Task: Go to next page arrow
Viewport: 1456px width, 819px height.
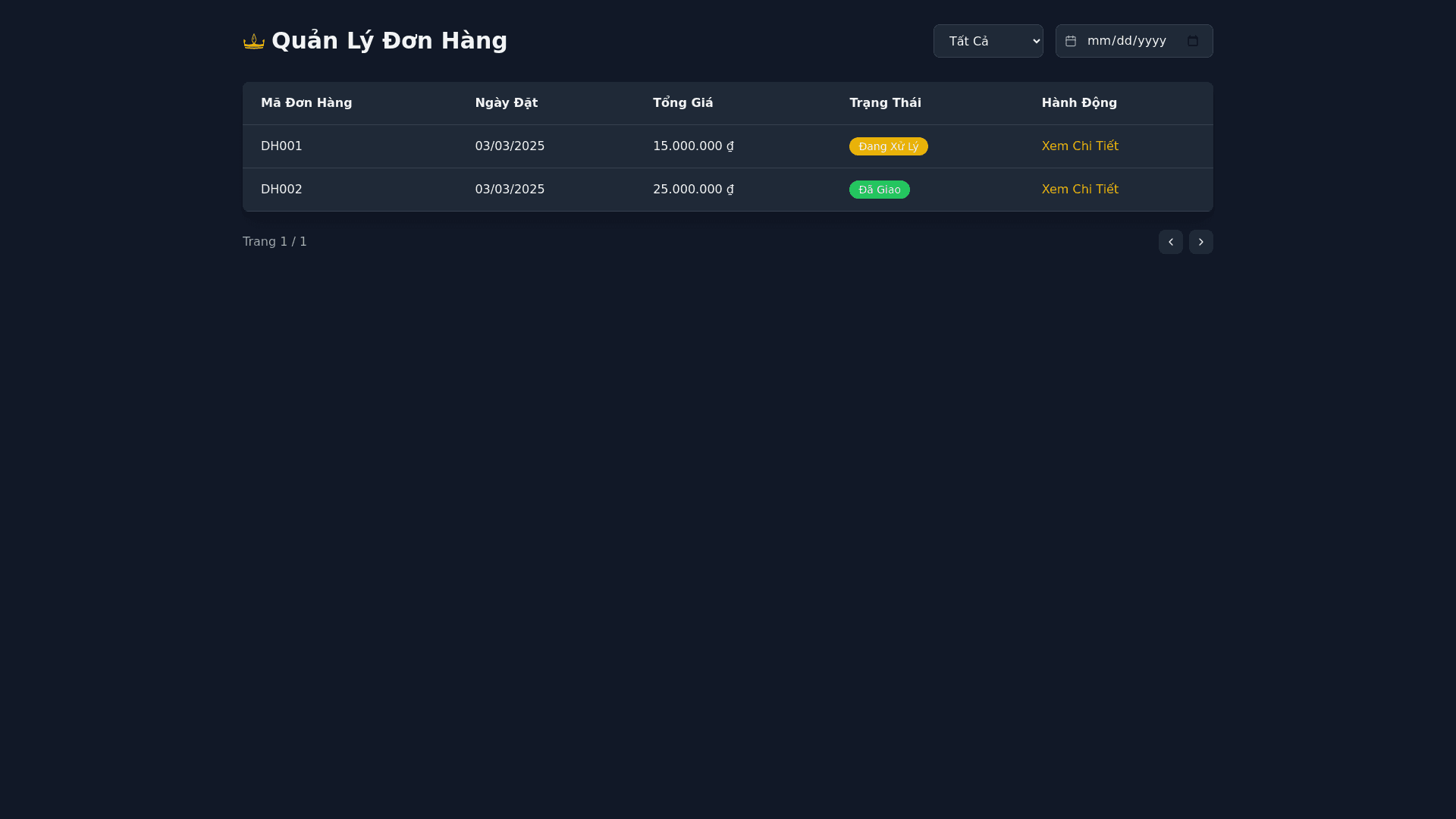Action: pyautogui.click(x=1200, y=242)
